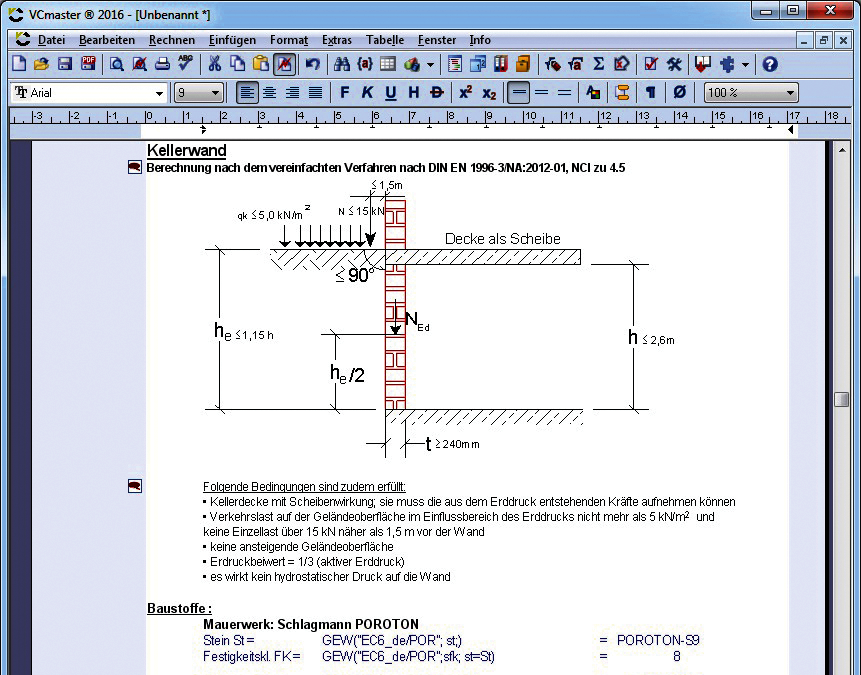The width and height of the screenshot is (861, 675).
Task: Click the scroll up arrow of document scrollbar
Action: tap(842, 149)
